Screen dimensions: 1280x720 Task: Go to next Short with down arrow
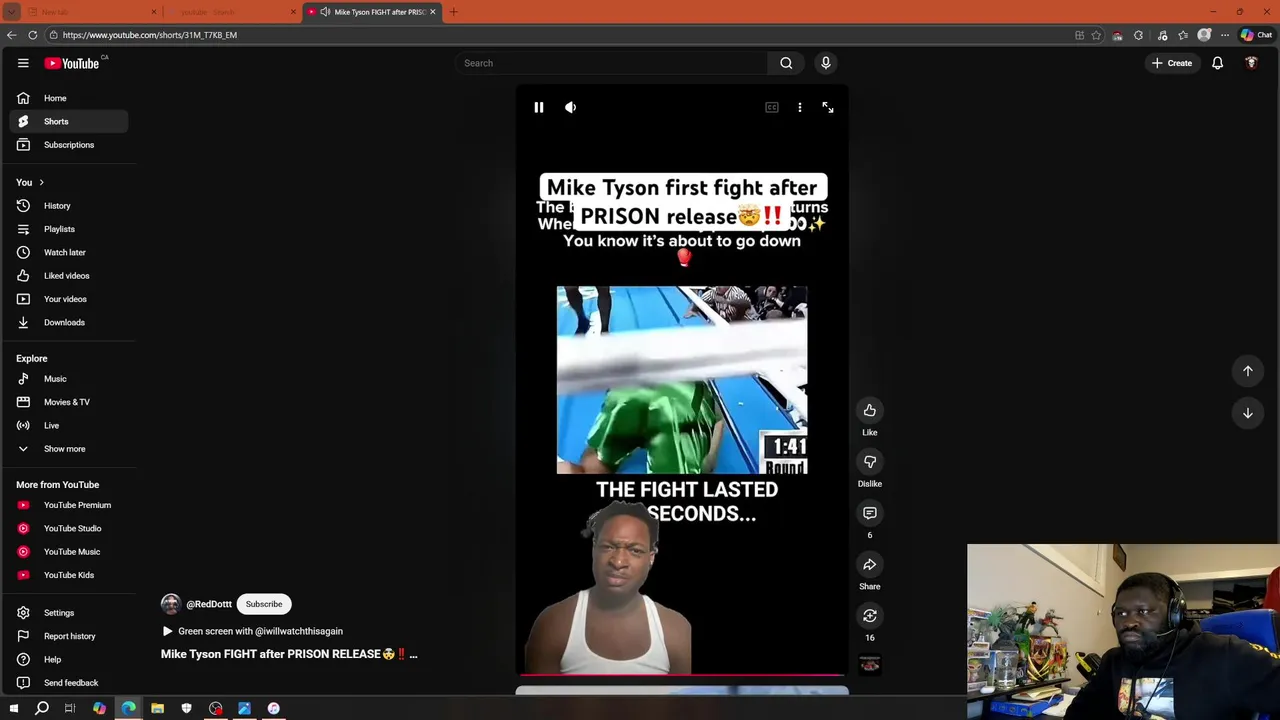pyautogui.click(x=1248, y=413)
